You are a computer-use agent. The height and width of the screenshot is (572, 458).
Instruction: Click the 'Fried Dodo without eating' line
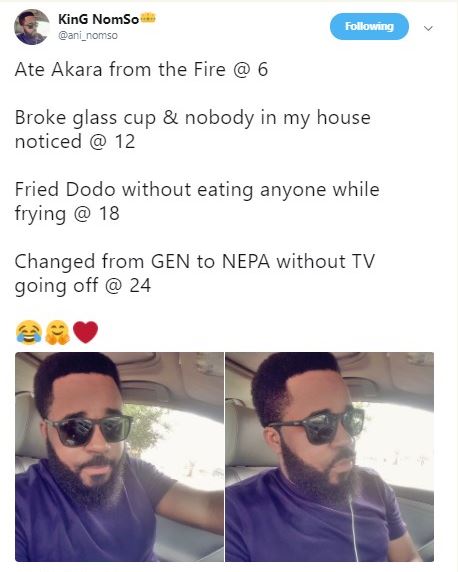click(x=197, y=201)
